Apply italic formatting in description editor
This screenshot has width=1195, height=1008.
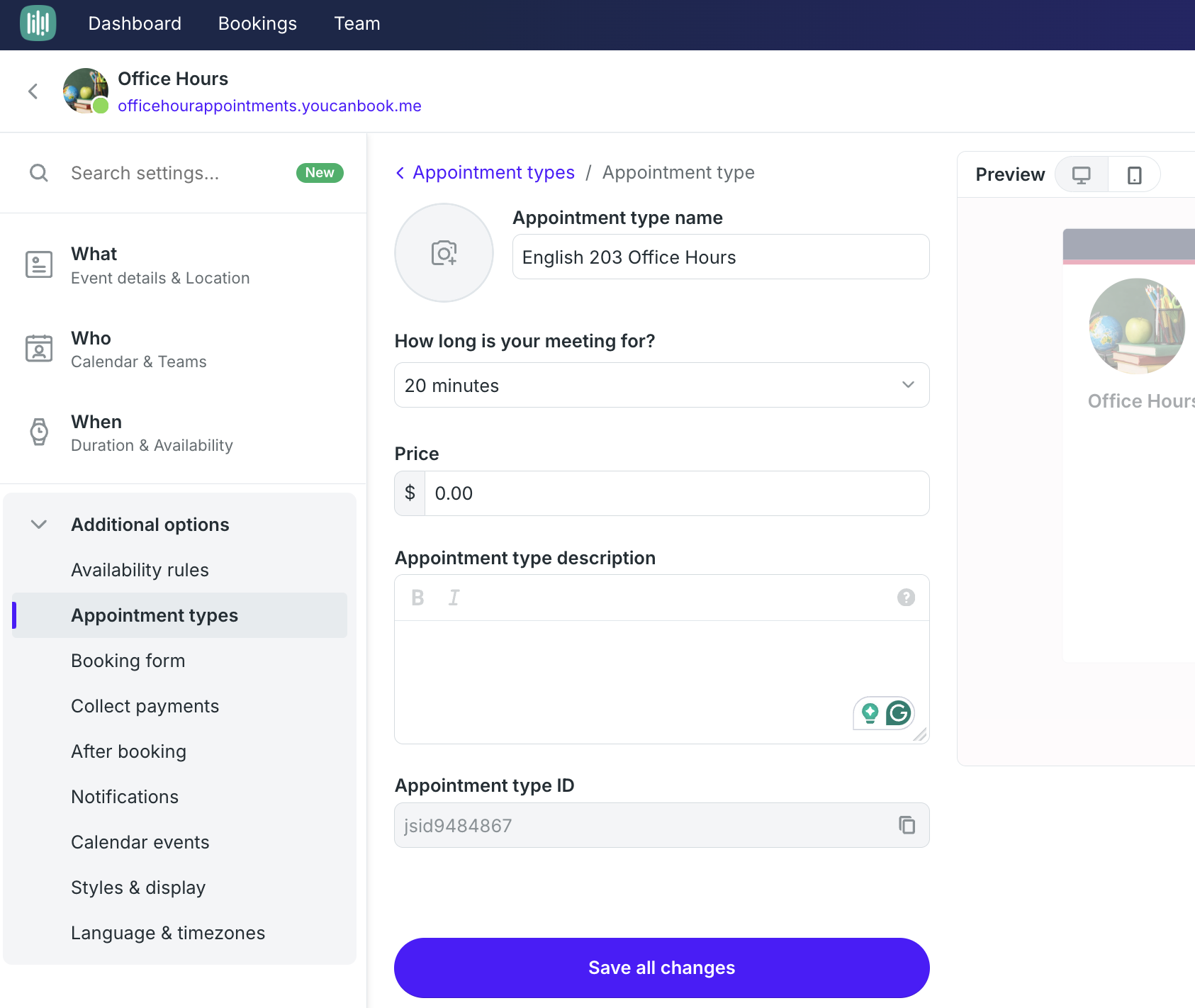coord(454,598)
